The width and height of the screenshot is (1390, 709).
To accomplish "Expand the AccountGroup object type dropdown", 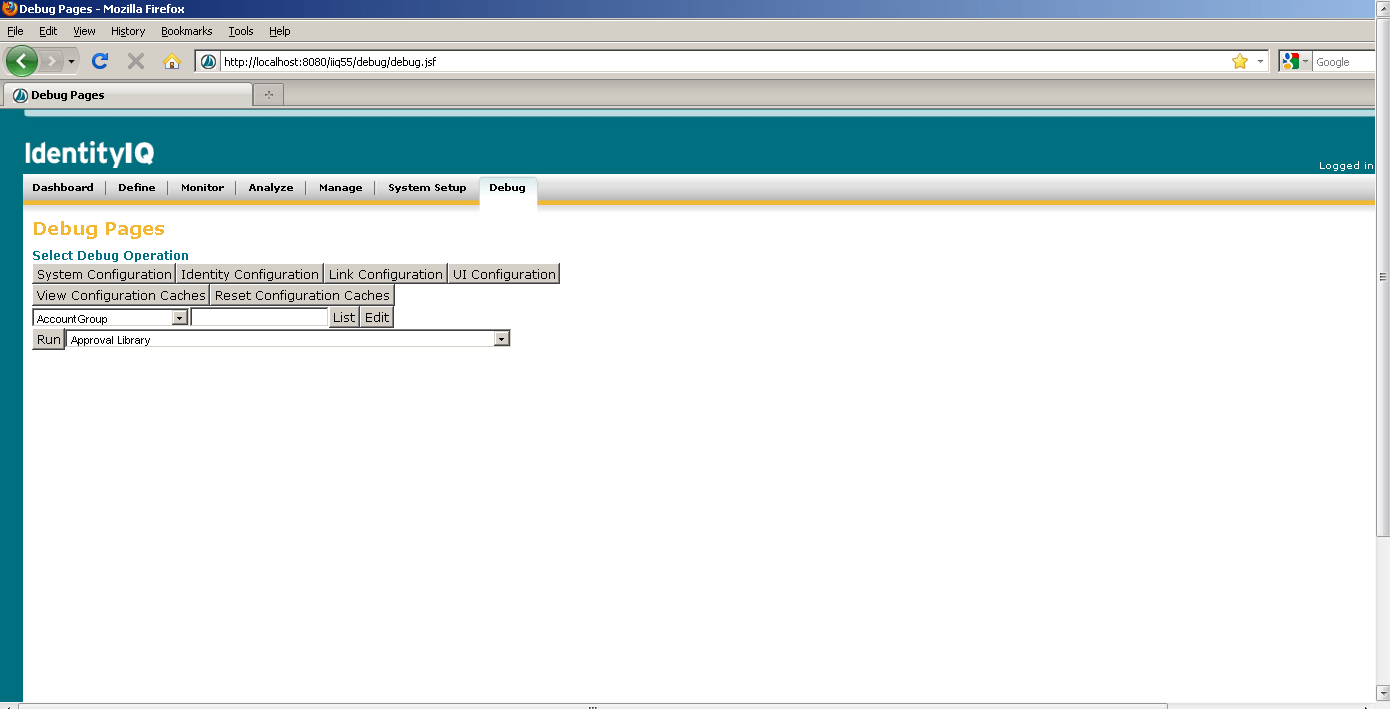I will 180,318.
